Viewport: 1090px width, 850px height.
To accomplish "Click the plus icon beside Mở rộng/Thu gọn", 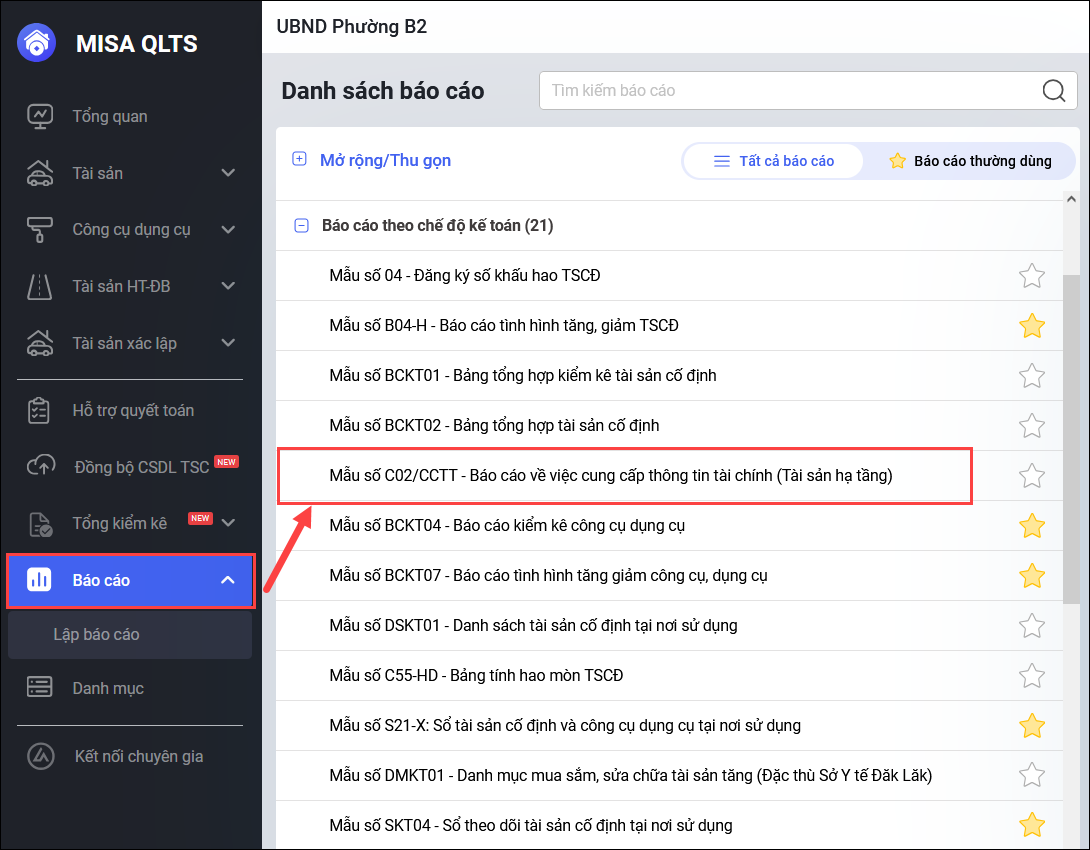I will [299, 159].
